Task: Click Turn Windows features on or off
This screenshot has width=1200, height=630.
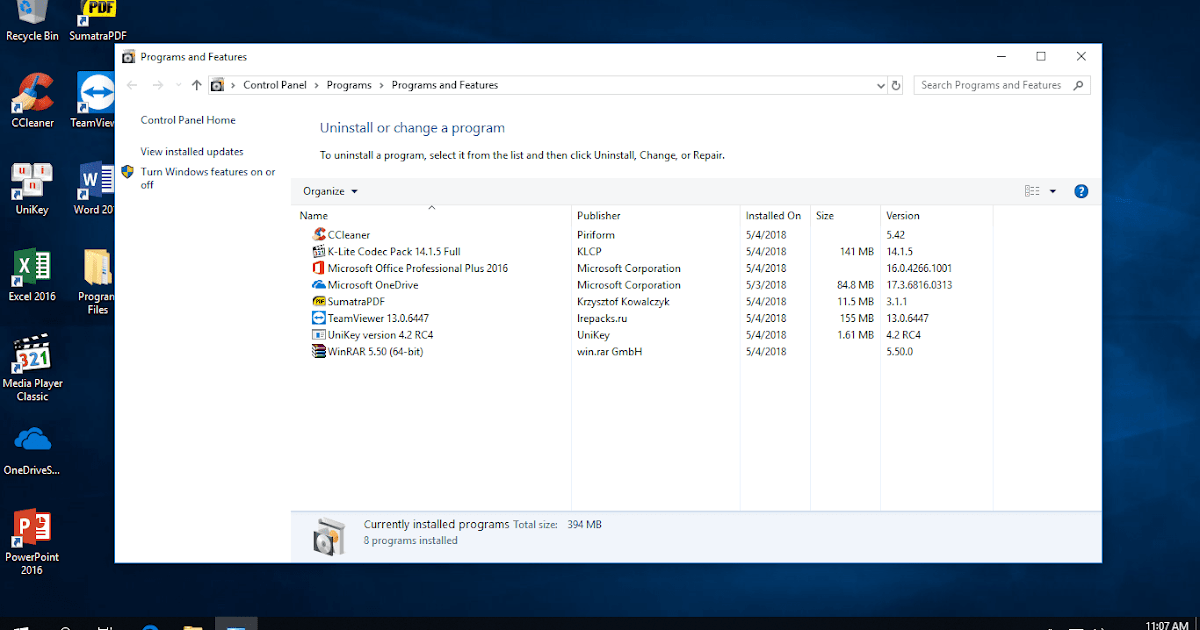Action: pos(208,178)
